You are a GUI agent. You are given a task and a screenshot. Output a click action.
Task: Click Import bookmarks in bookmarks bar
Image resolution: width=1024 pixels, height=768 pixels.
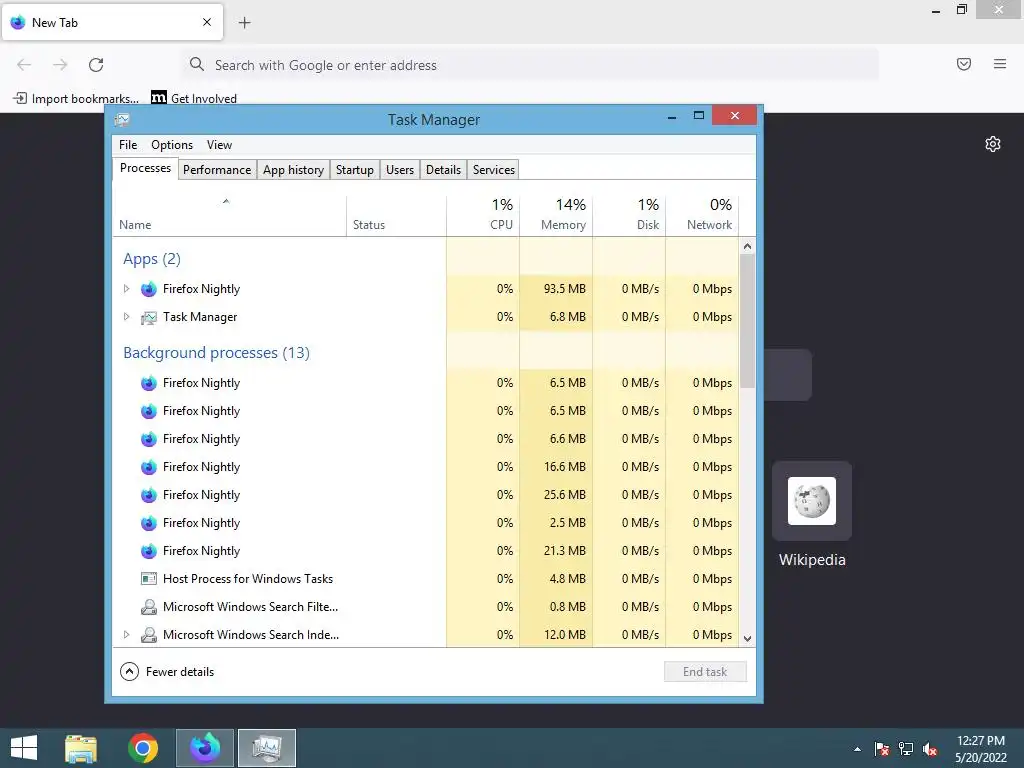coord(76,98)
